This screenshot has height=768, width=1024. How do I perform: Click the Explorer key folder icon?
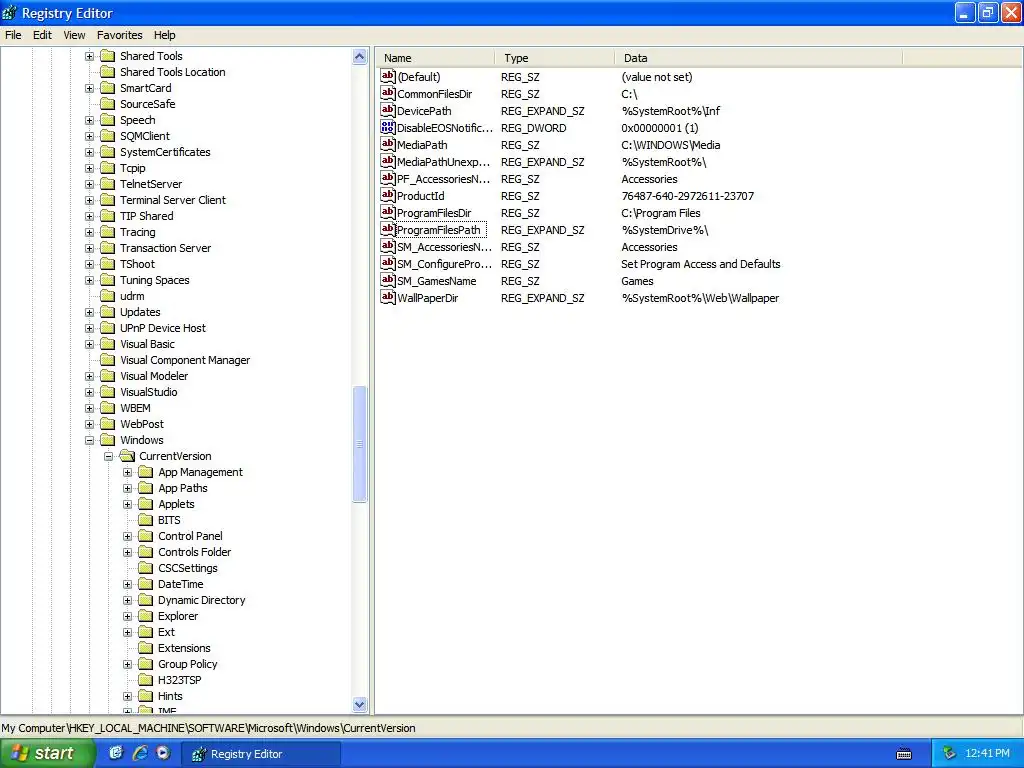pos(146,616)
